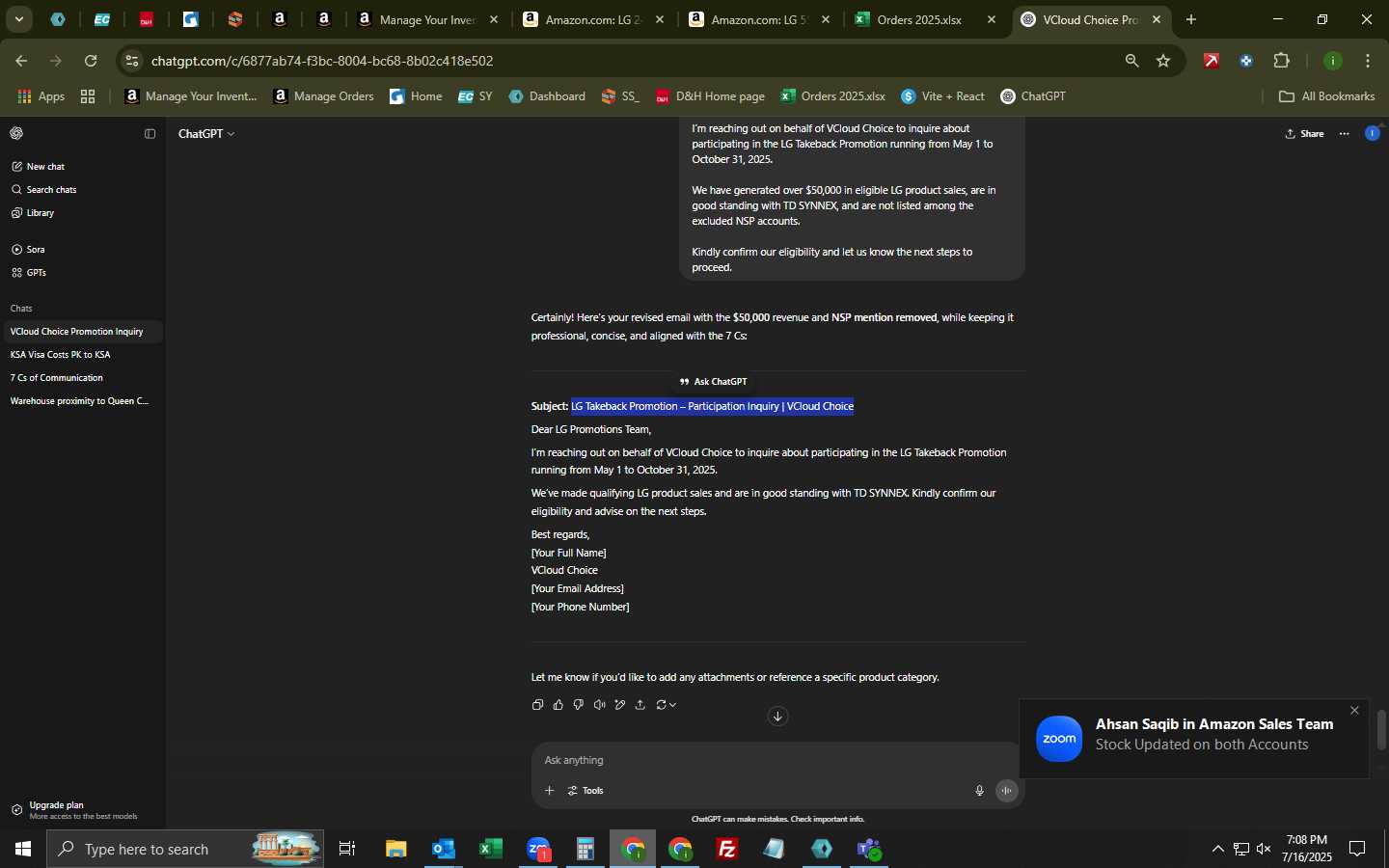Image resolution: width=1389 pixels, height=868 pixels.
Task: Go back to the previous page
Action: pyautogui.click(x=21, y=61)
